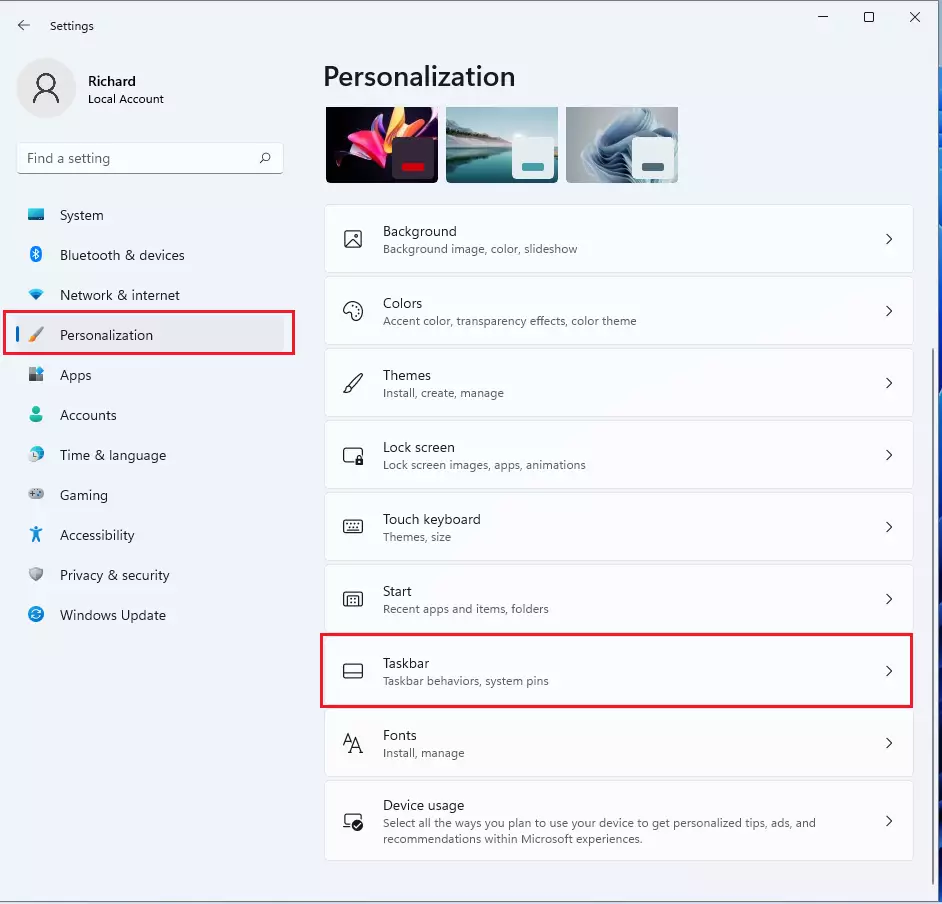The width and height of the screenshot is (942, 904).
Task: Select the Privacy shield icon
Action: (36, 574)
